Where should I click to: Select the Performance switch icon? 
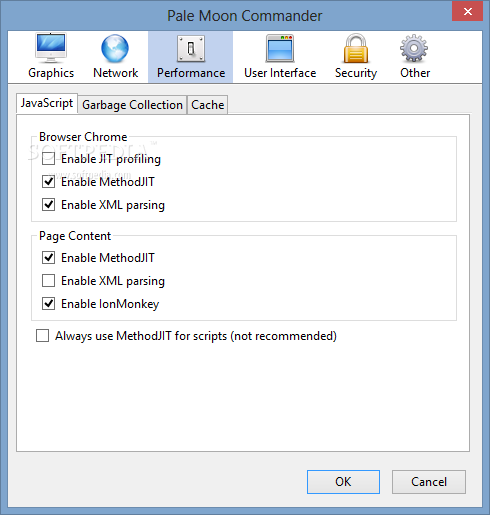coord(191,49)
